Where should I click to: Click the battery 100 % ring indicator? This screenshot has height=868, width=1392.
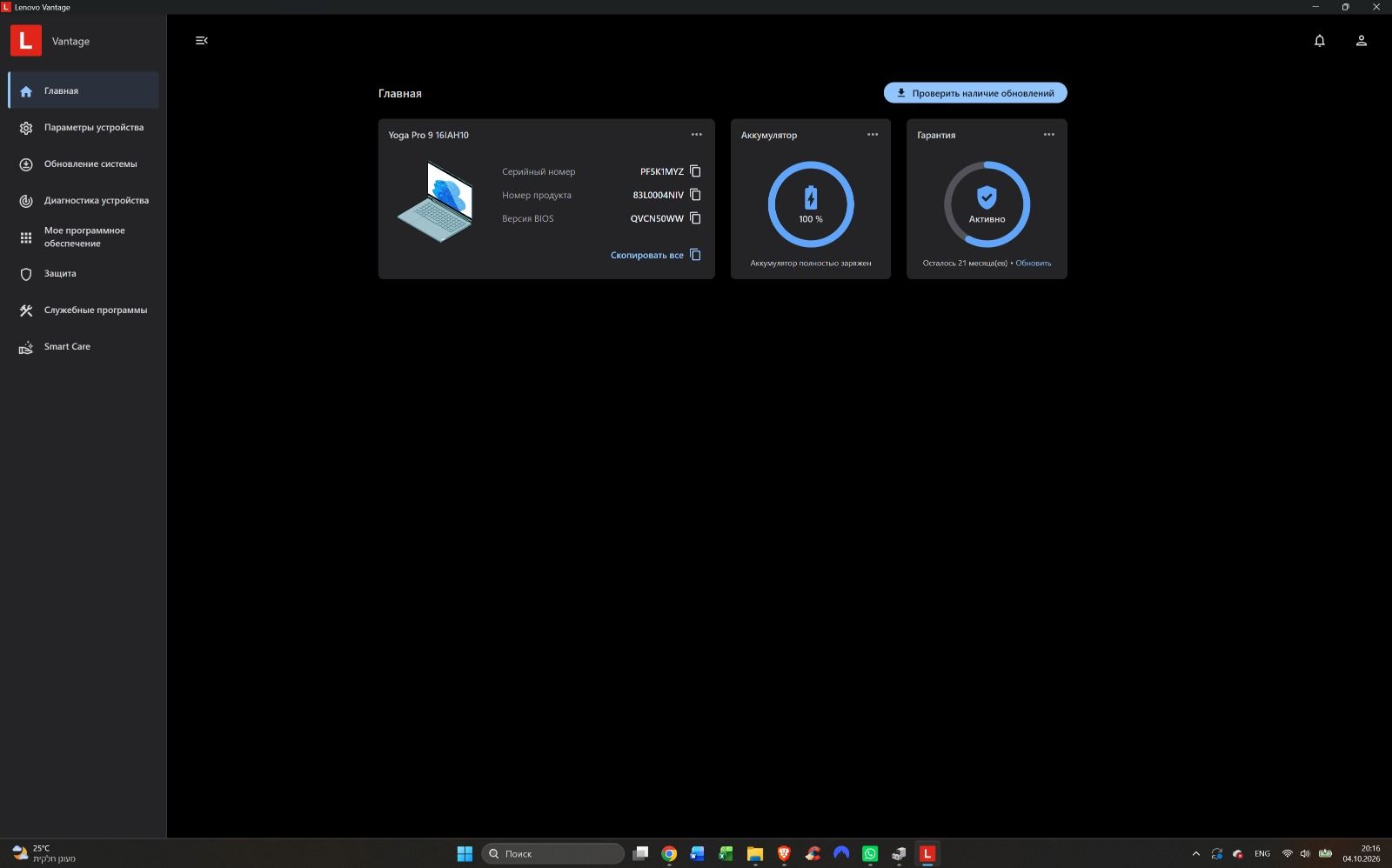coord(811,204)
